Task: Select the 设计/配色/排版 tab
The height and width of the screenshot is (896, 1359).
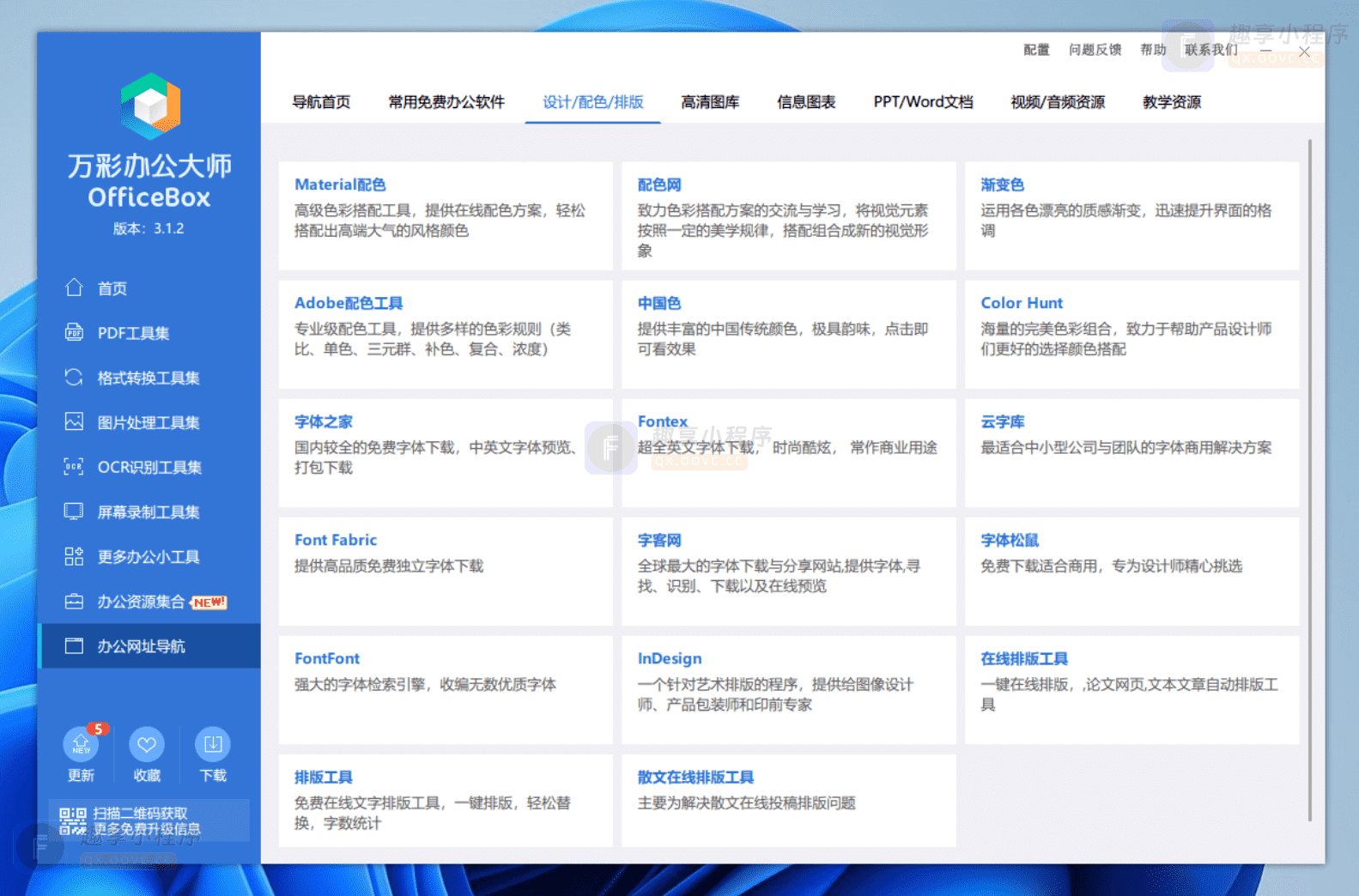Action: 593,102
